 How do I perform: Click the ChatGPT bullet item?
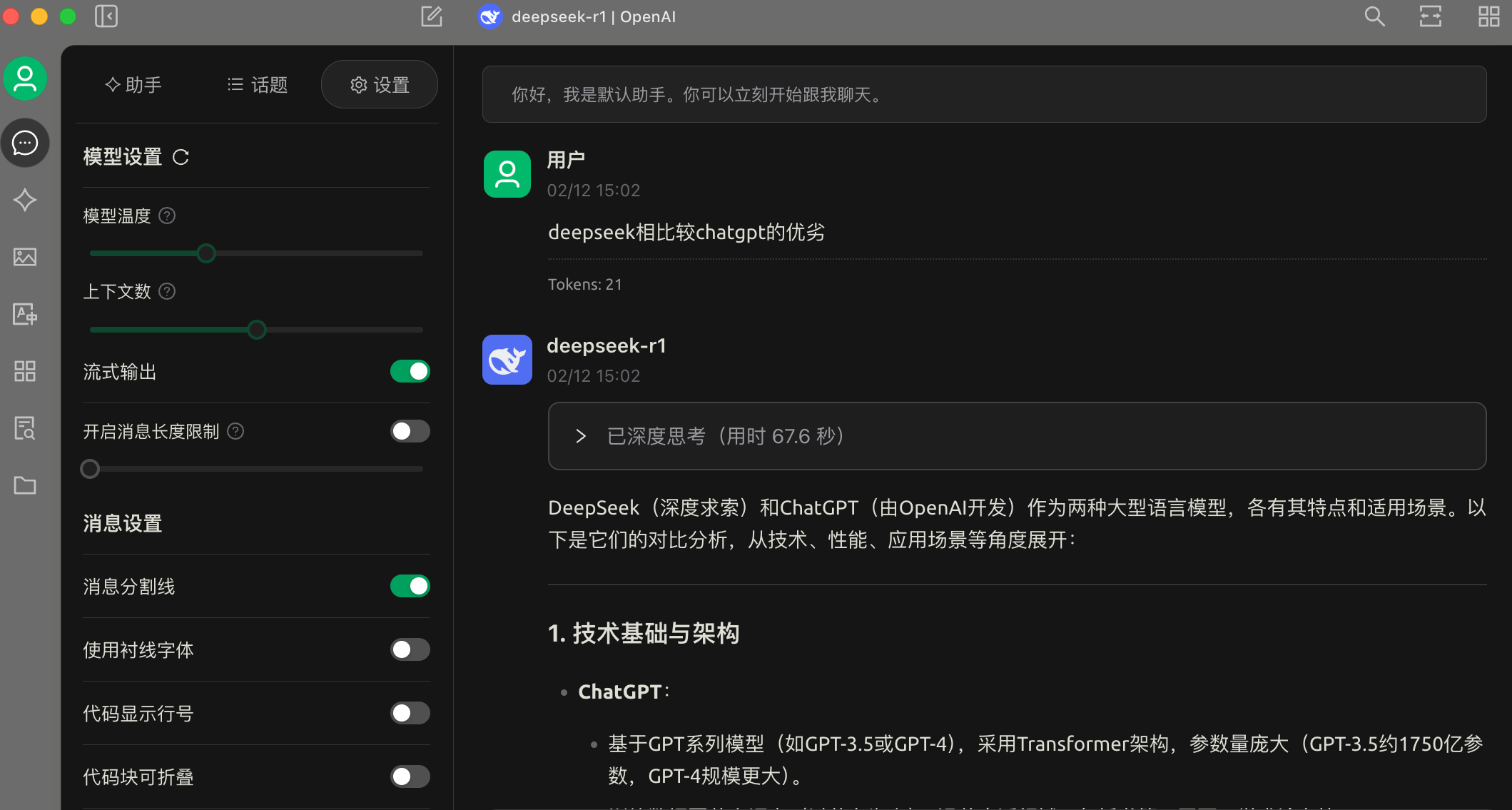[x=623, y=692]
